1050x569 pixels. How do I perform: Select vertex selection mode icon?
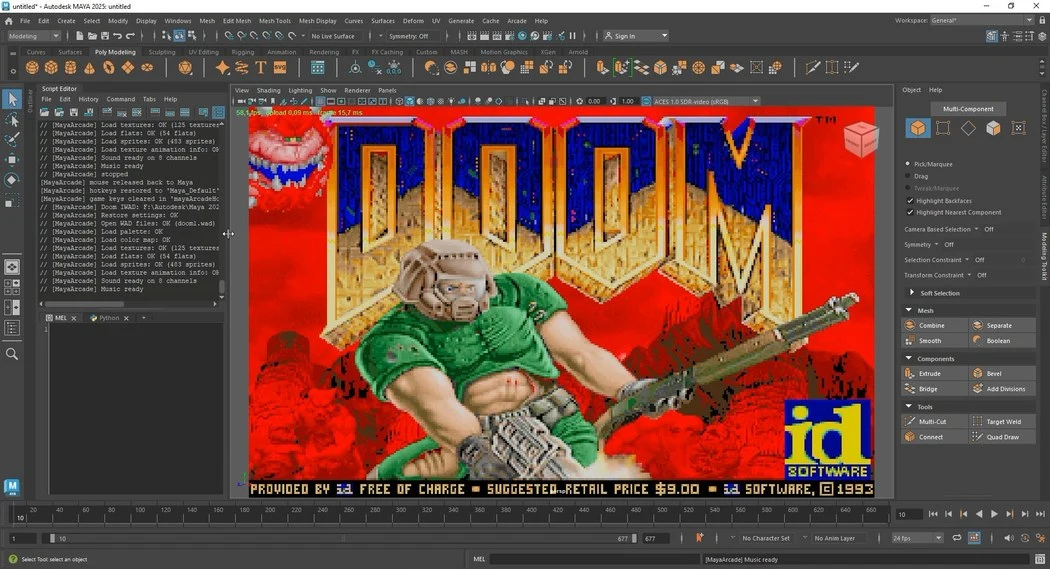point(943,128)
